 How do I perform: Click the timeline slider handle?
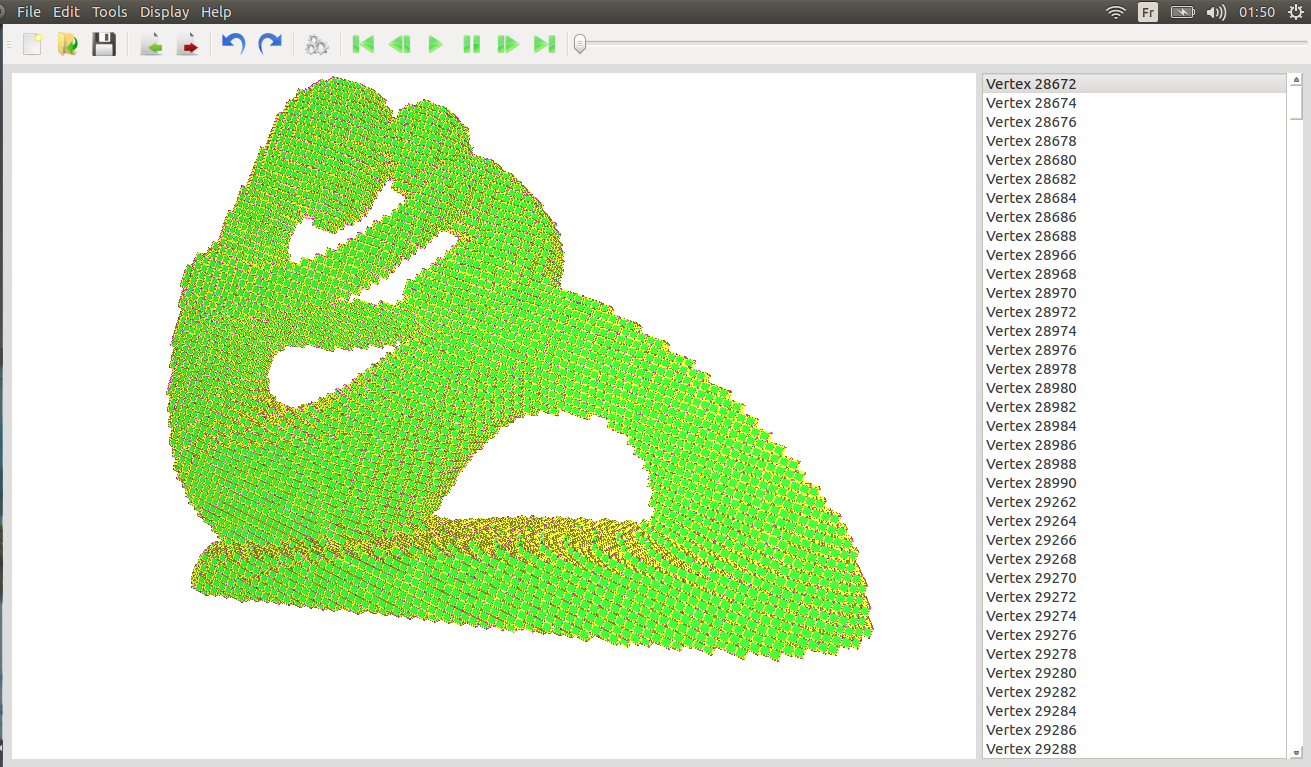pos(580,44)
